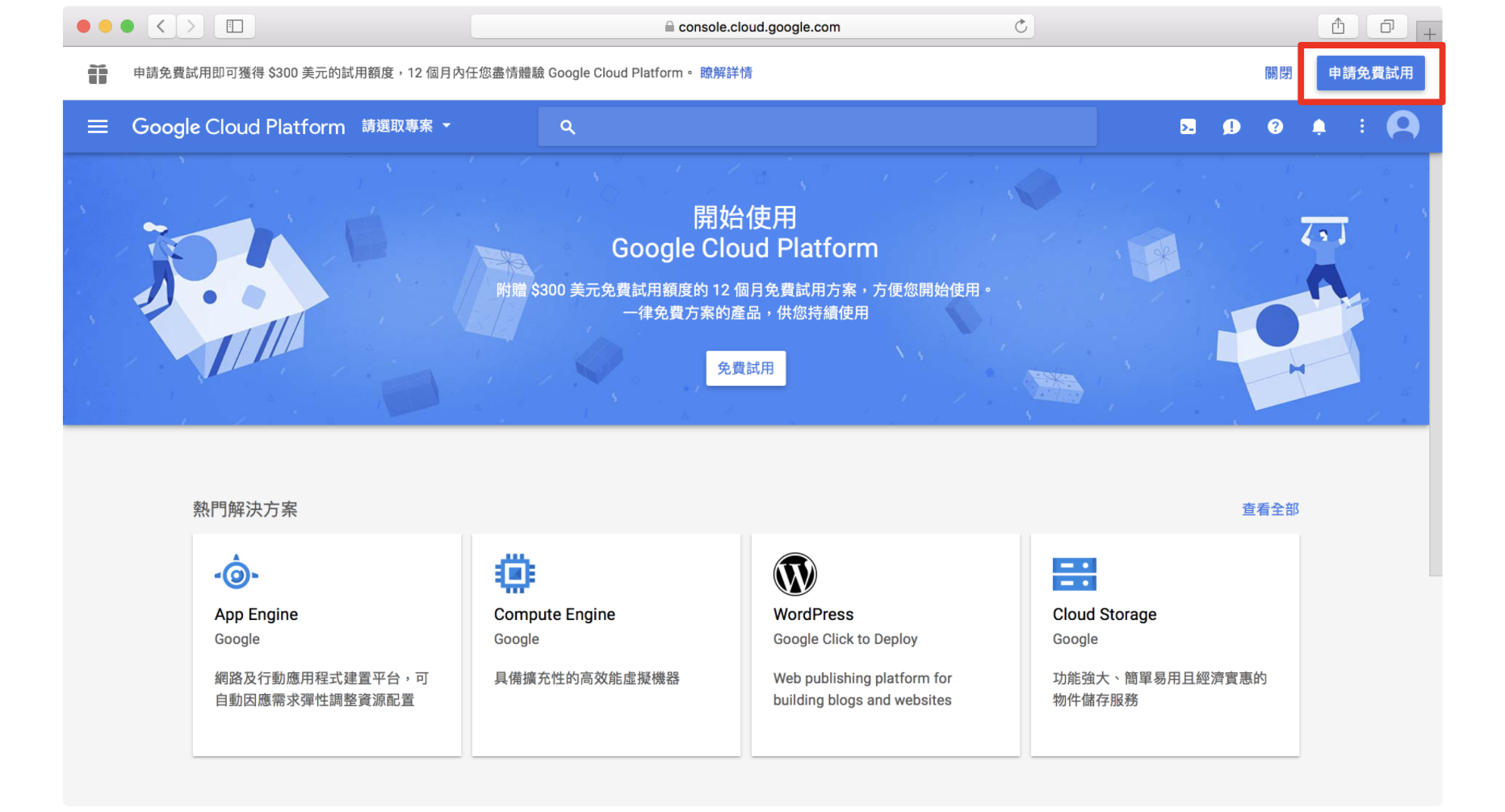This screenshot has width=1505, height=812.
Task: Click the console.cloud.google.com address bar
Action: click(752, 27)
